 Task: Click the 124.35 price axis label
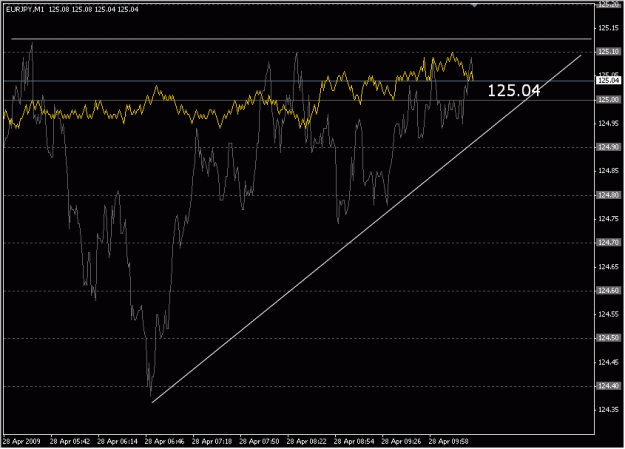(x=608, y=410)
